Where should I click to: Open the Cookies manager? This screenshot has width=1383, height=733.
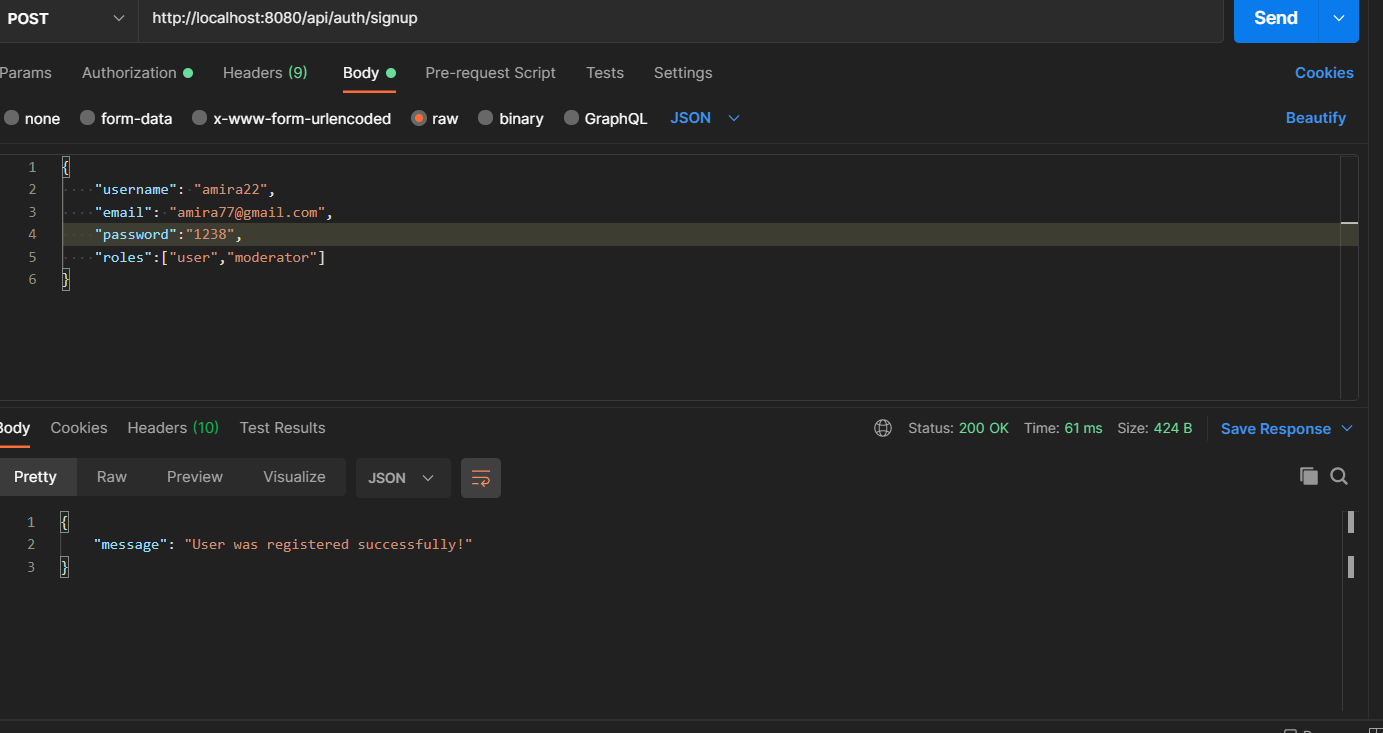pyautogui.click(x=1324, y=72)
